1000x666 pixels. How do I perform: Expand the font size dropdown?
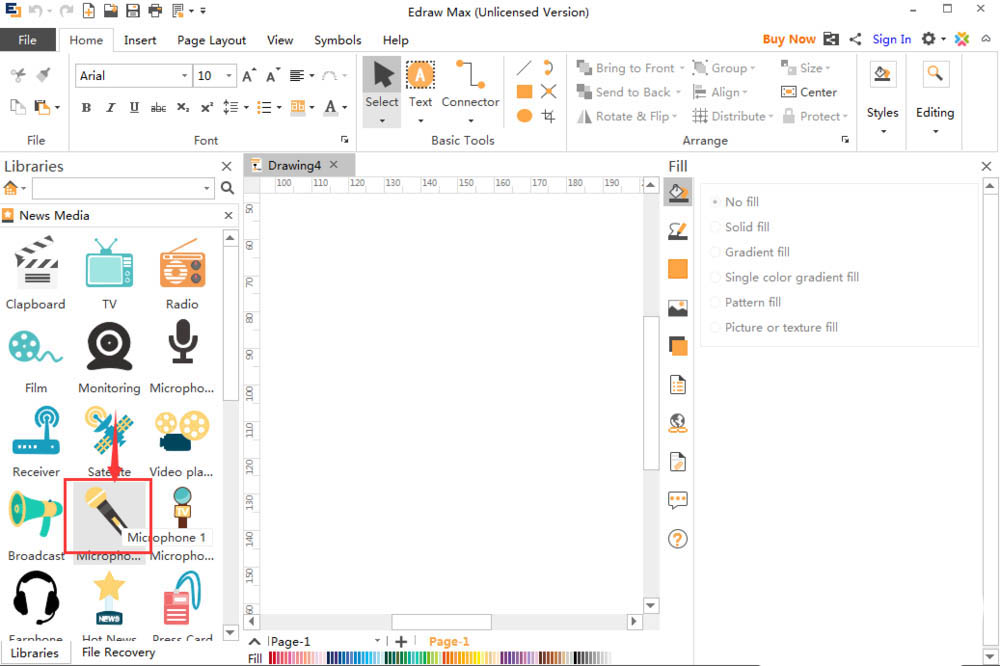230,76
